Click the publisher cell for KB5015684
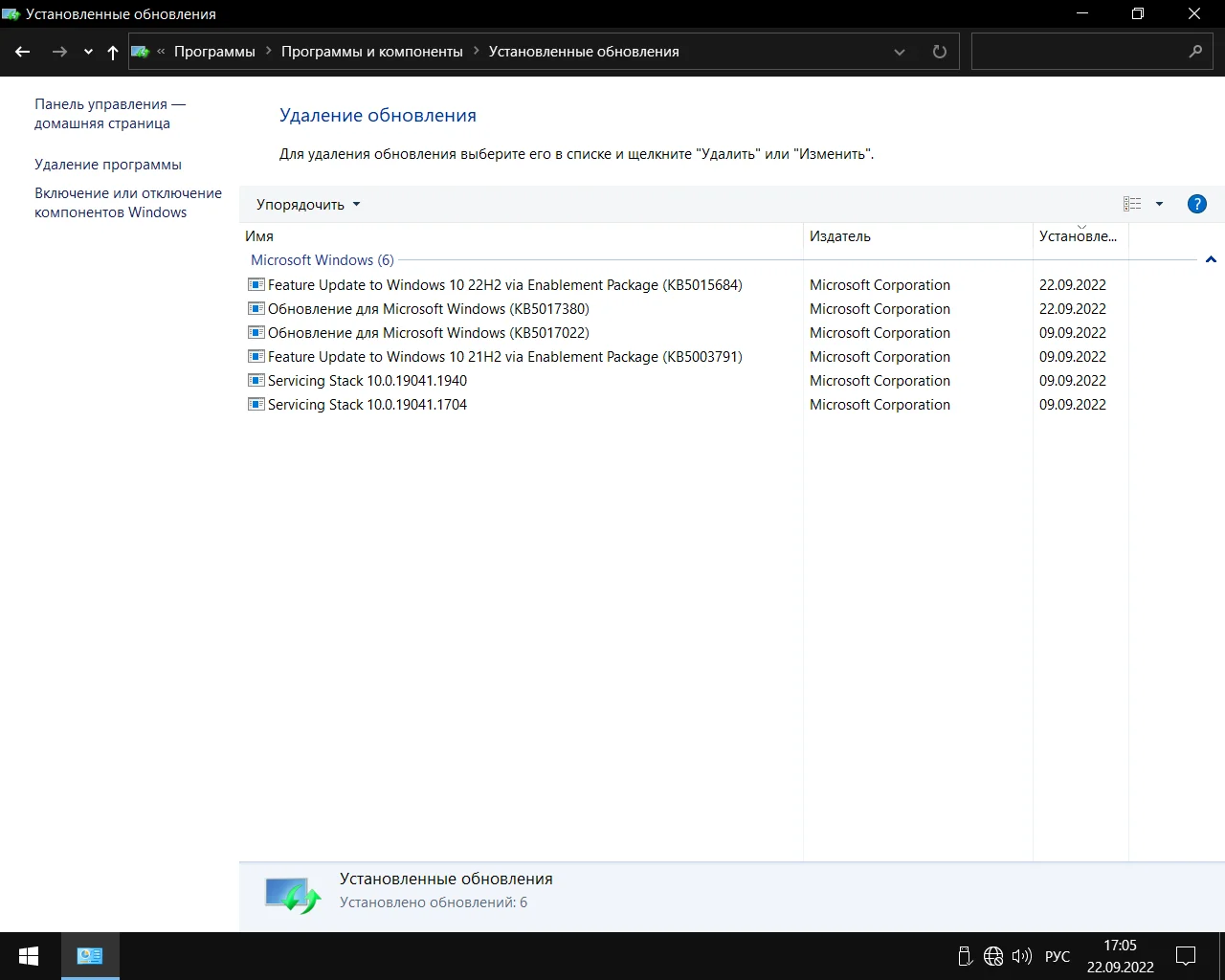 click(880, 285)
